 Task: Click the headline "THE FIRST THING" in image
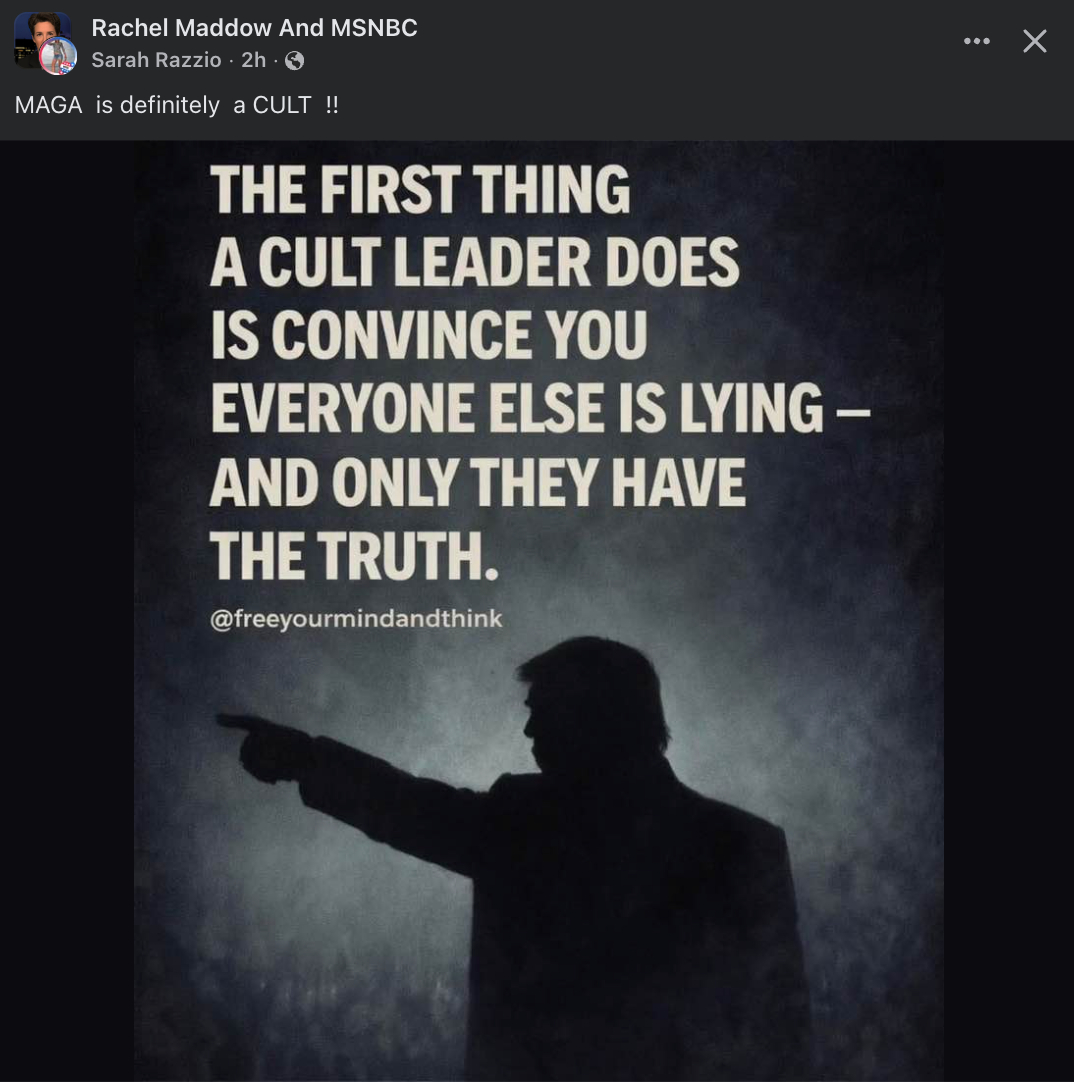420,188
